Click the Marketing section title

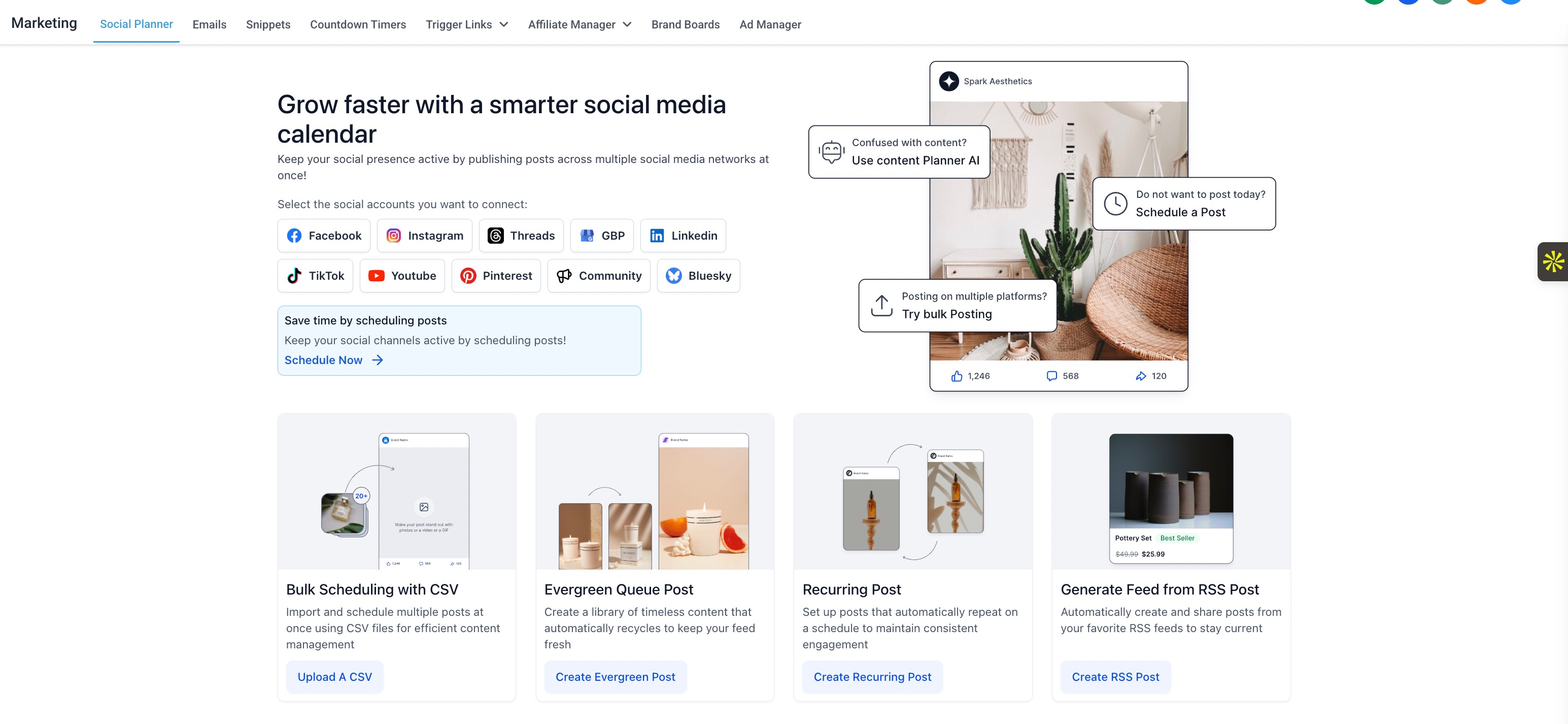[44, 23]
